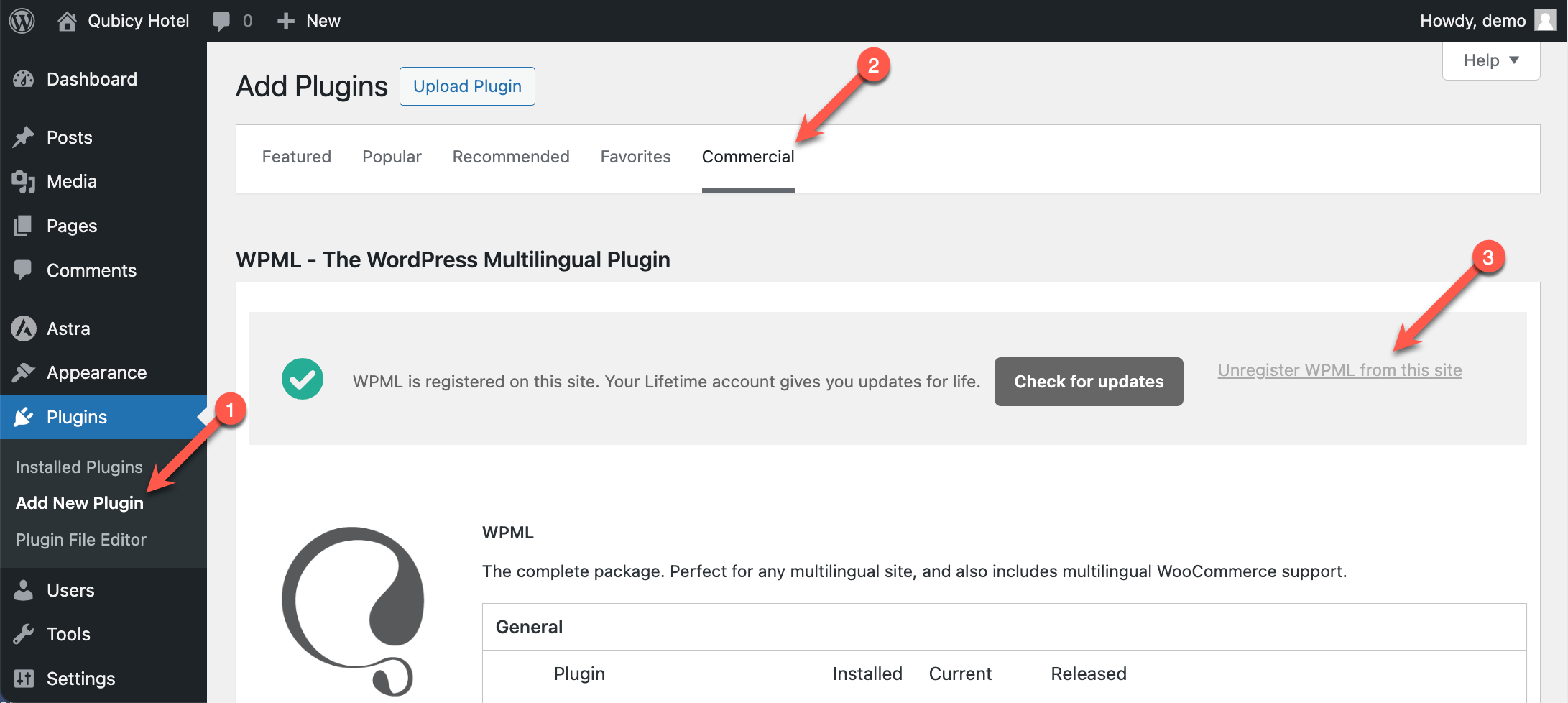Open the Commercial tab
The height and width of the screenshot is (703, 1568).
tap(747, 157)
